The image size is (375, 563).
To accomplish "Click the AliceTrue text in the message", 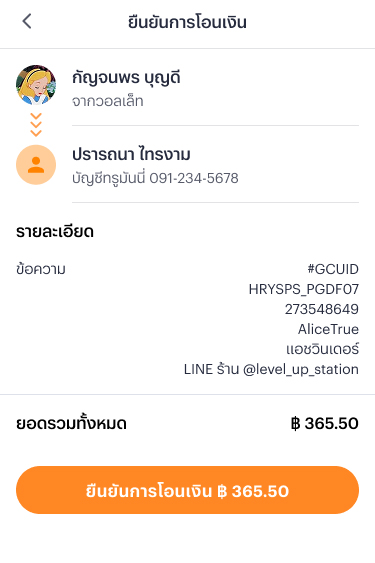I will (328, 329).
